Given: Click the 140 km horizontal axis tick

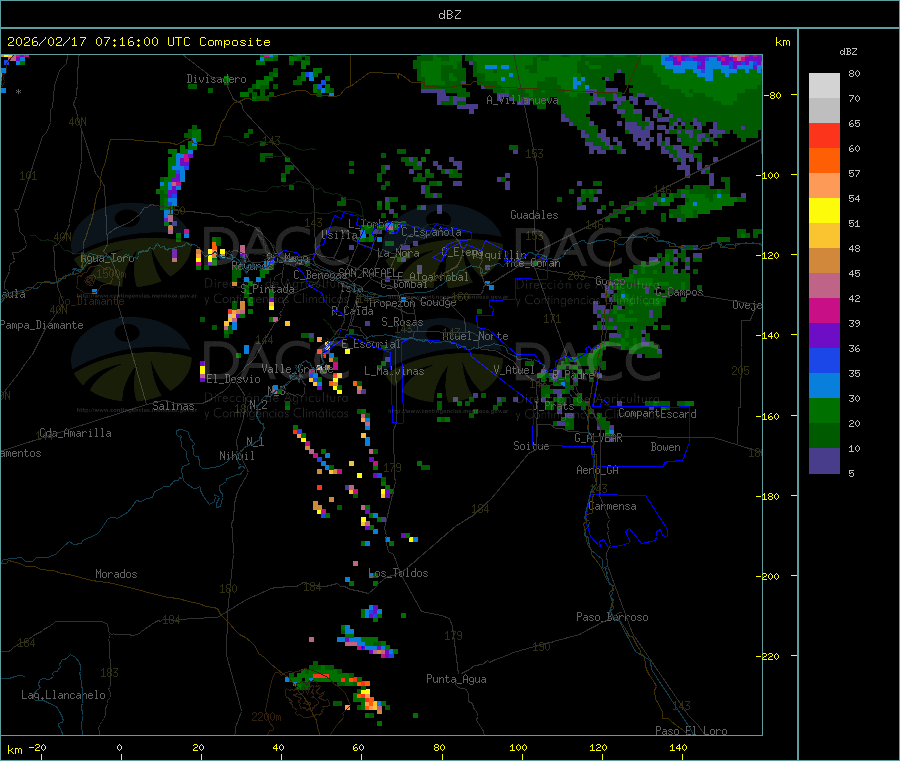Looking at the screenshot, I should click(678, 747).
